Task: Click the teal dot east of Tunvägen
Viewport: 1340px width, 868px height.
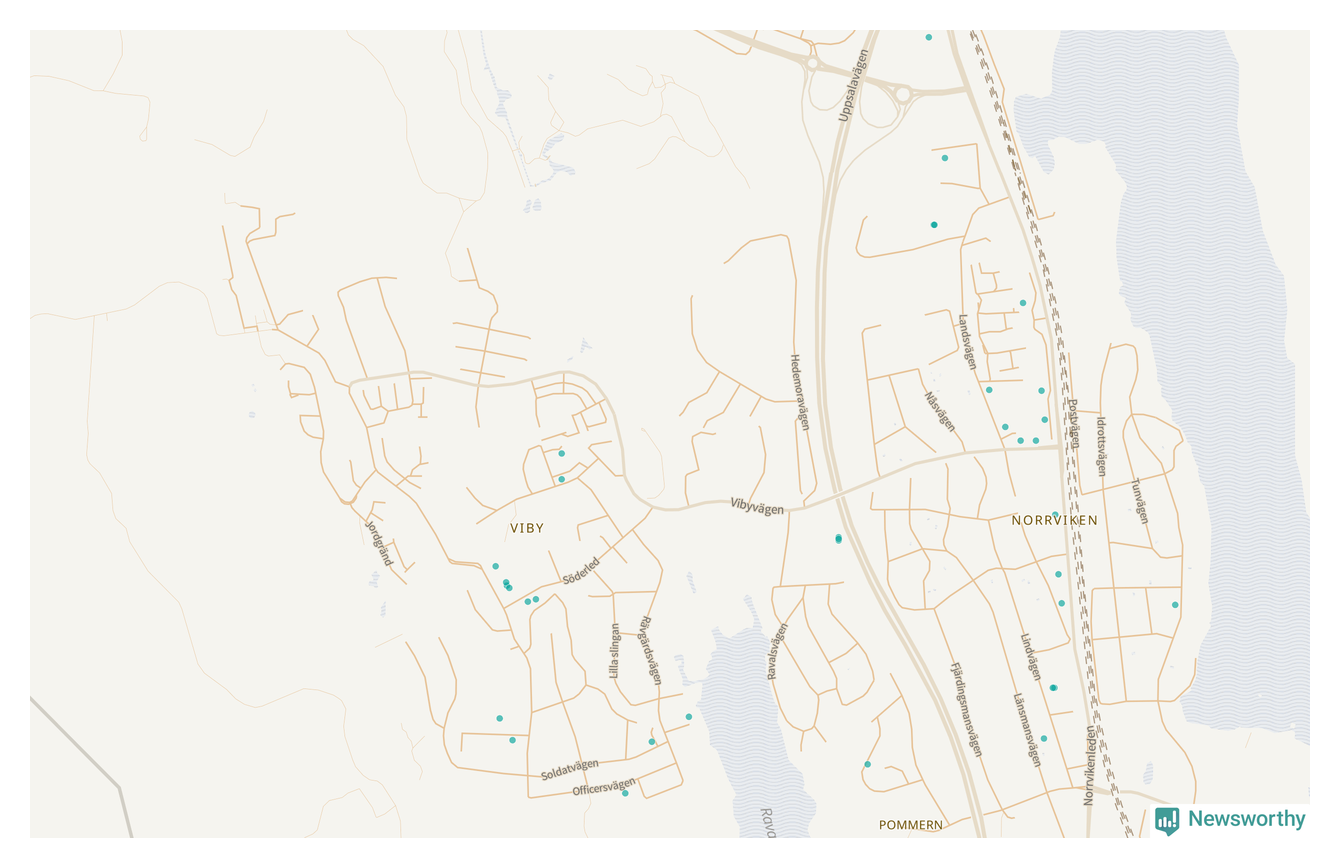Action: coord(1175,605)
